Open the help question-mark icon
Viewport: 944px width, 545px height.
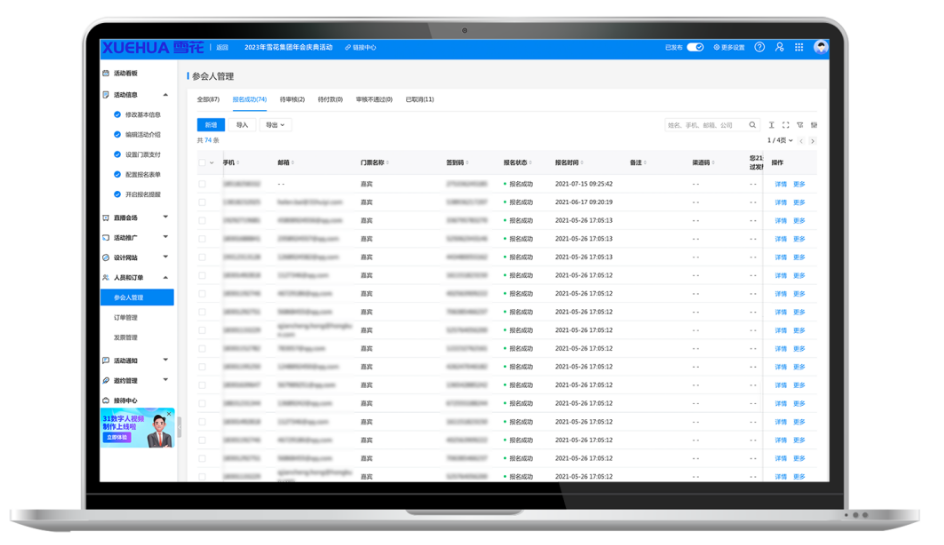click(760, 48)
